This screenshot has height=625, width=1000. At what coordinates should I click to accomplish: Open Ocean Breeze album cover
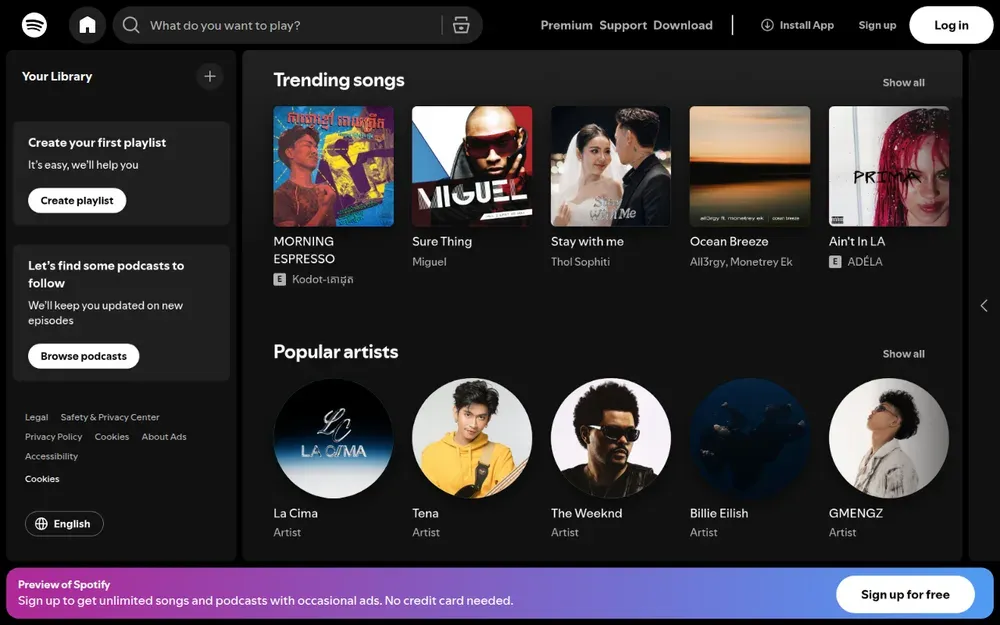[x=750, y=166]
